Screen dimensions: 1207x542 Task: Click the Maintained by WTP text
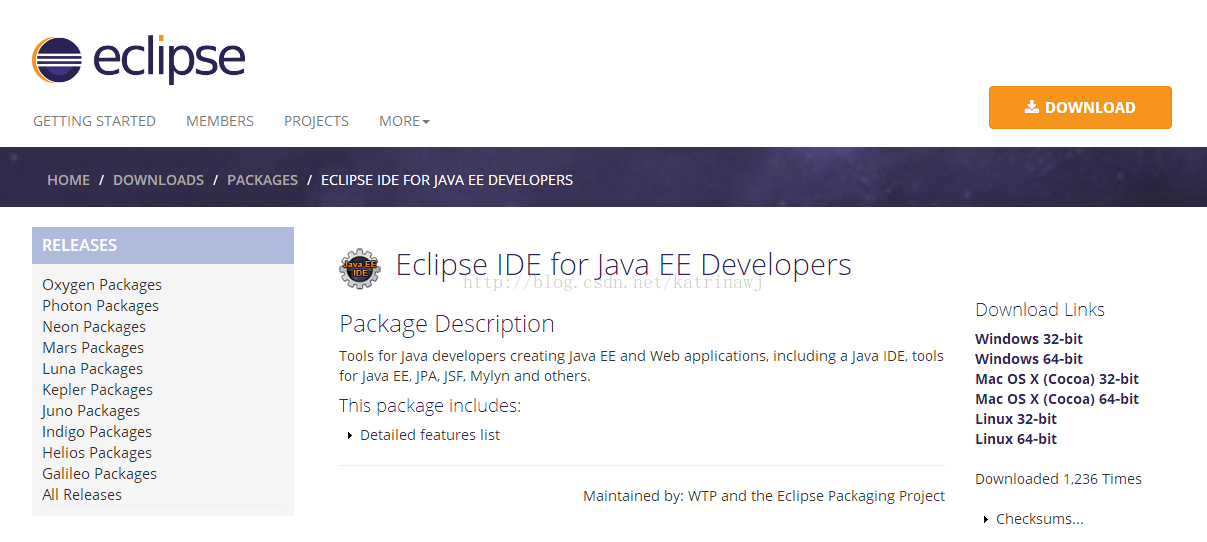coord(764,496)
